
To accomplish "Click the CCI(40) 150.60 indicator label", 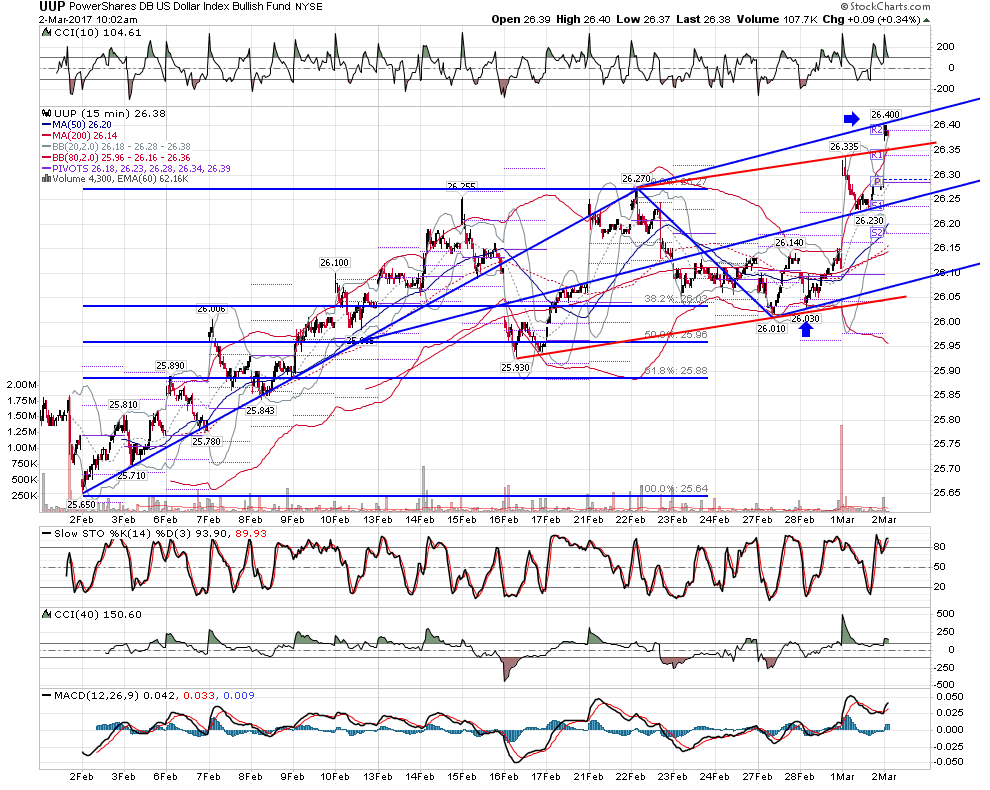I will pyautogui.click(x=98, y=614).
